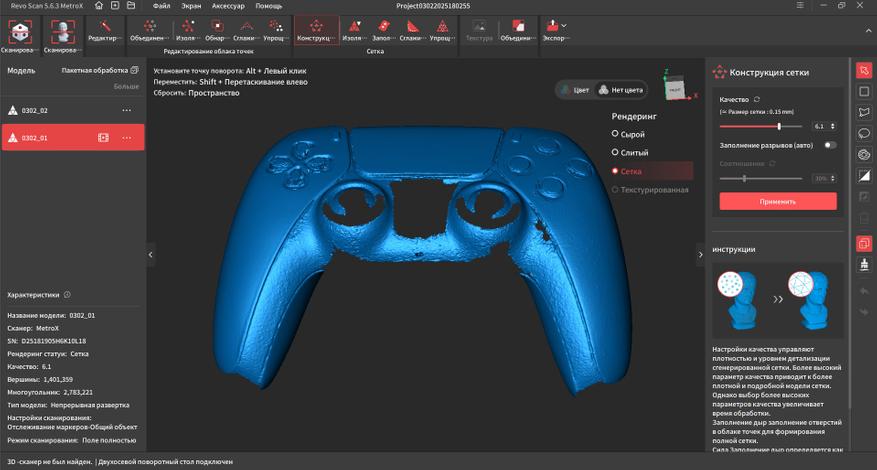Open the Экспор export dropdown arrow
Viewport: 877px width, 470px height.
(x=564, y=26)
